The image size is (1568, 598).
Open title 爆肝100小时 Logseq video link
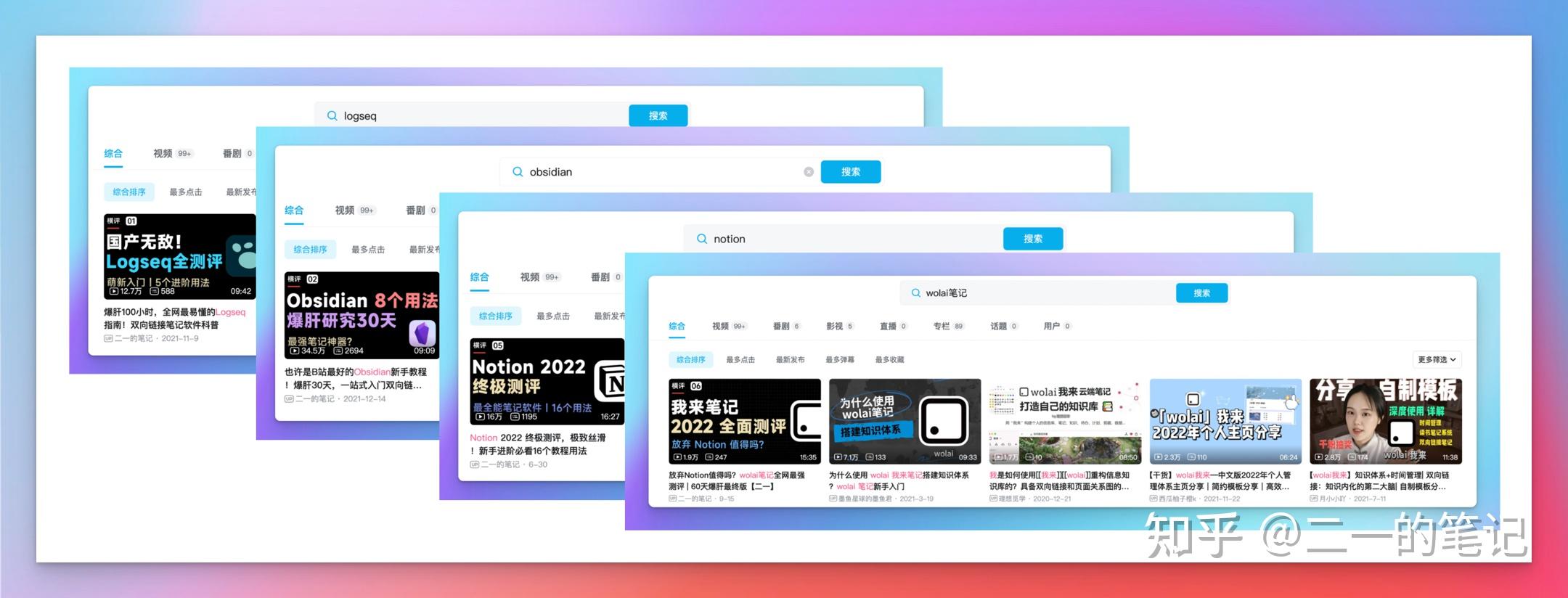[175, 319]
